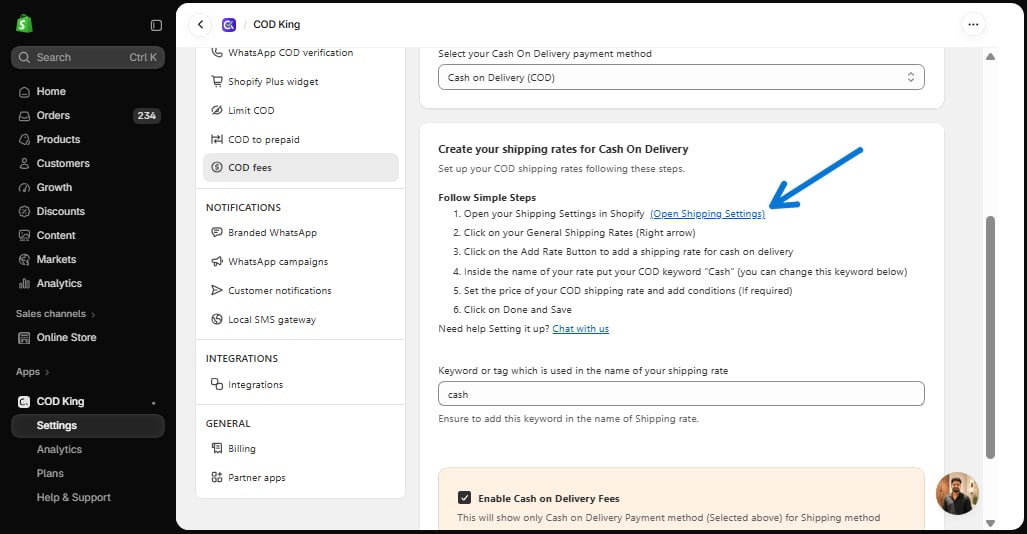Click the WhatsApp campaigns megaphone icon
This screenshot has width=1027, height=534.
coord(217,261)
